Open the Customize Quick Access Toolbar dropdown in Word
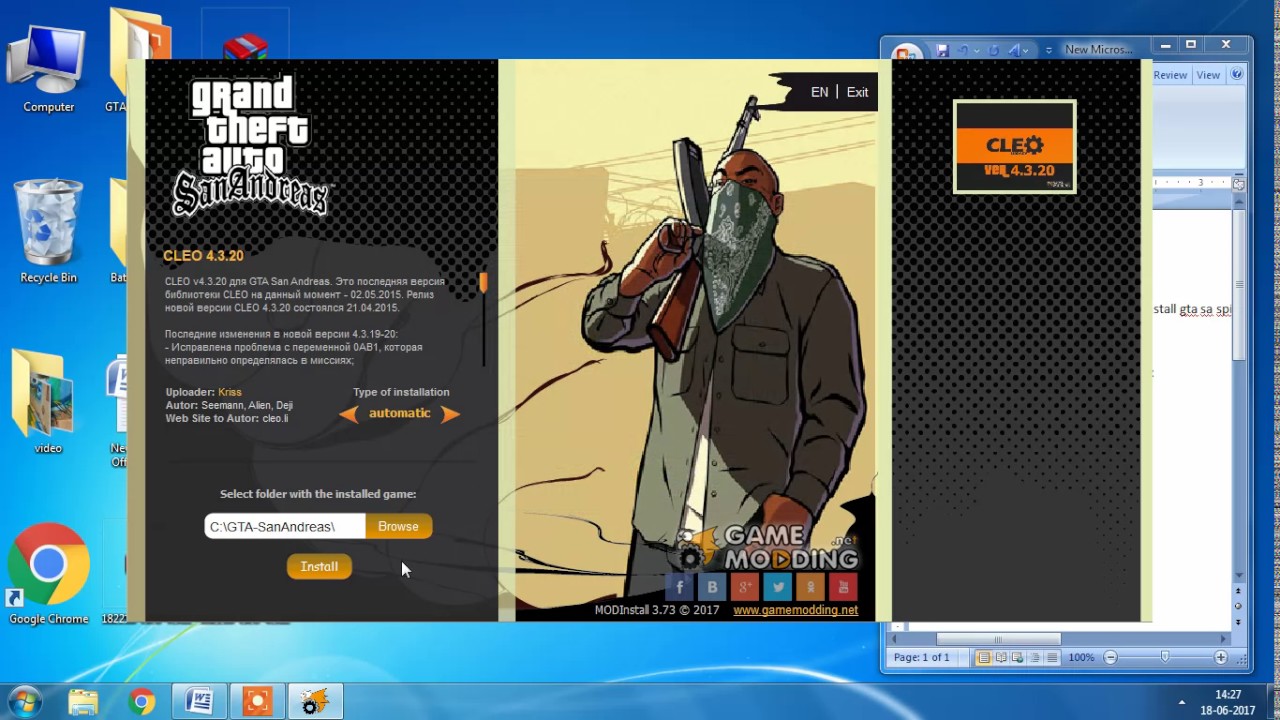 [1048, 50]
